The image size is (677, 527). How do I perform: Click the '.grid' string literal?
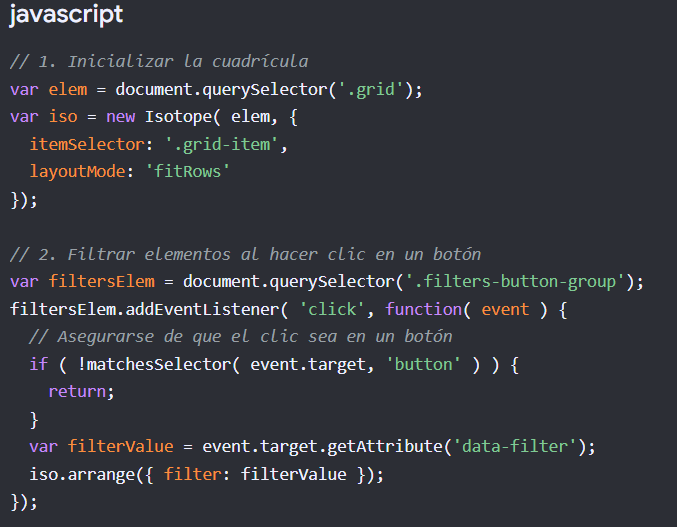370,89
